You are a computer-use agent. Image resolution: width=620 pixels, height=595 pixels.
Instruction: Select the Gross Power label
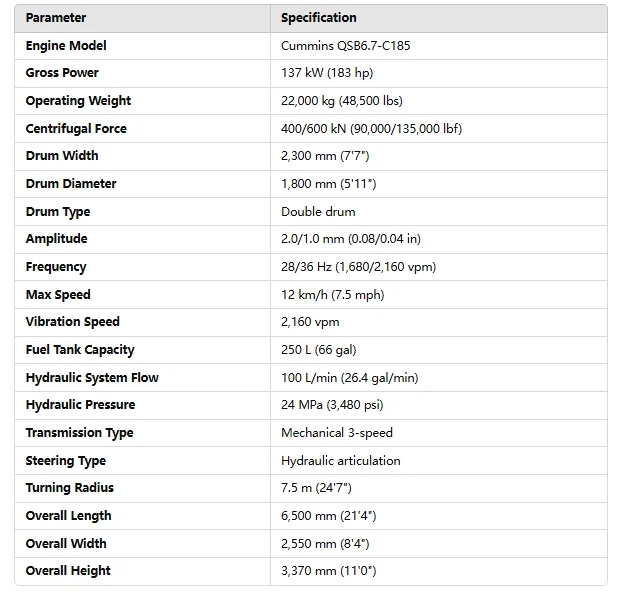coord(62,73)
